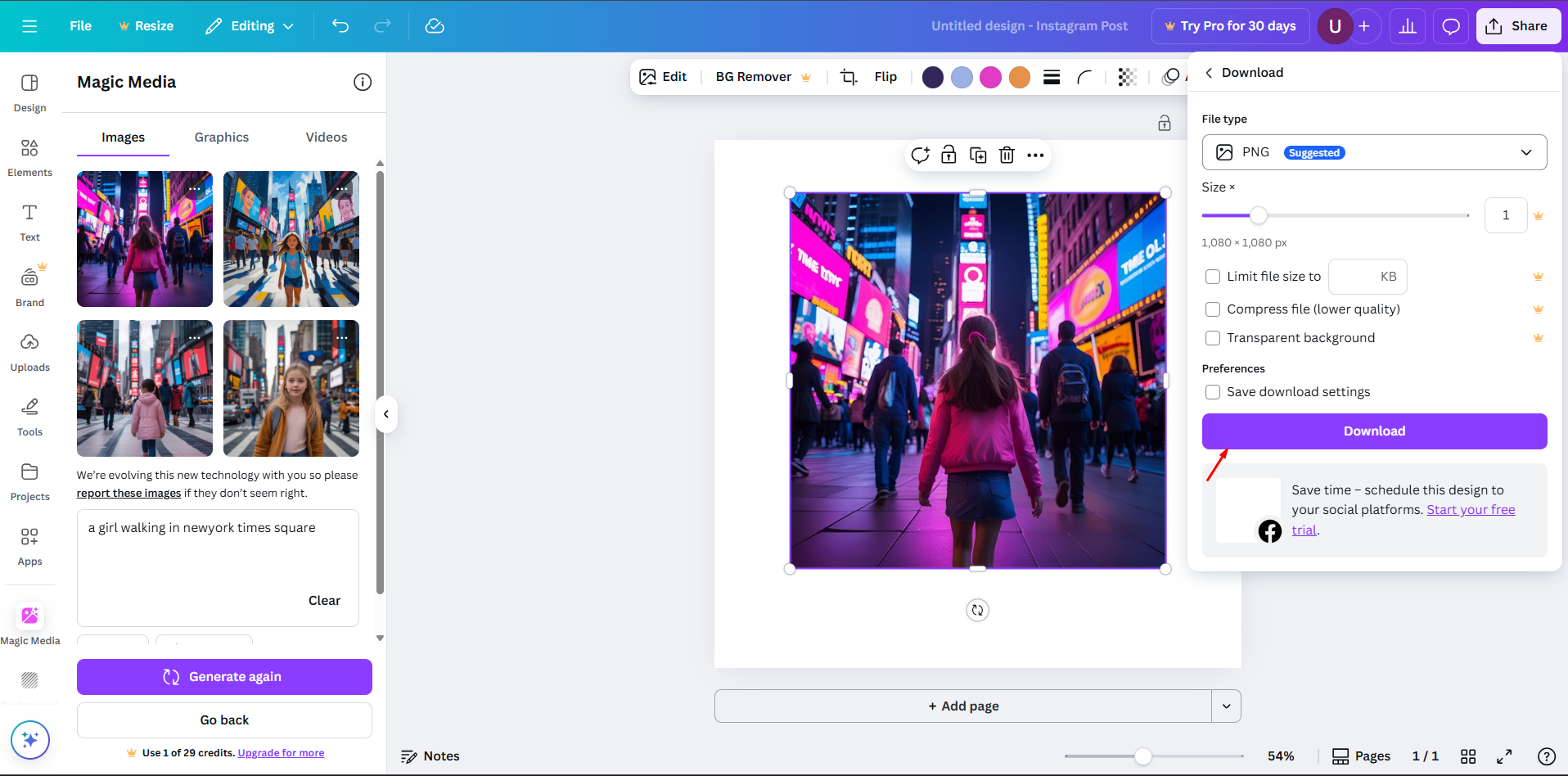Image resolution: width=1568 pixels, height=776 pixels.
Task: Open transparency settings via the checkerboard icon
Action: 1127,77
